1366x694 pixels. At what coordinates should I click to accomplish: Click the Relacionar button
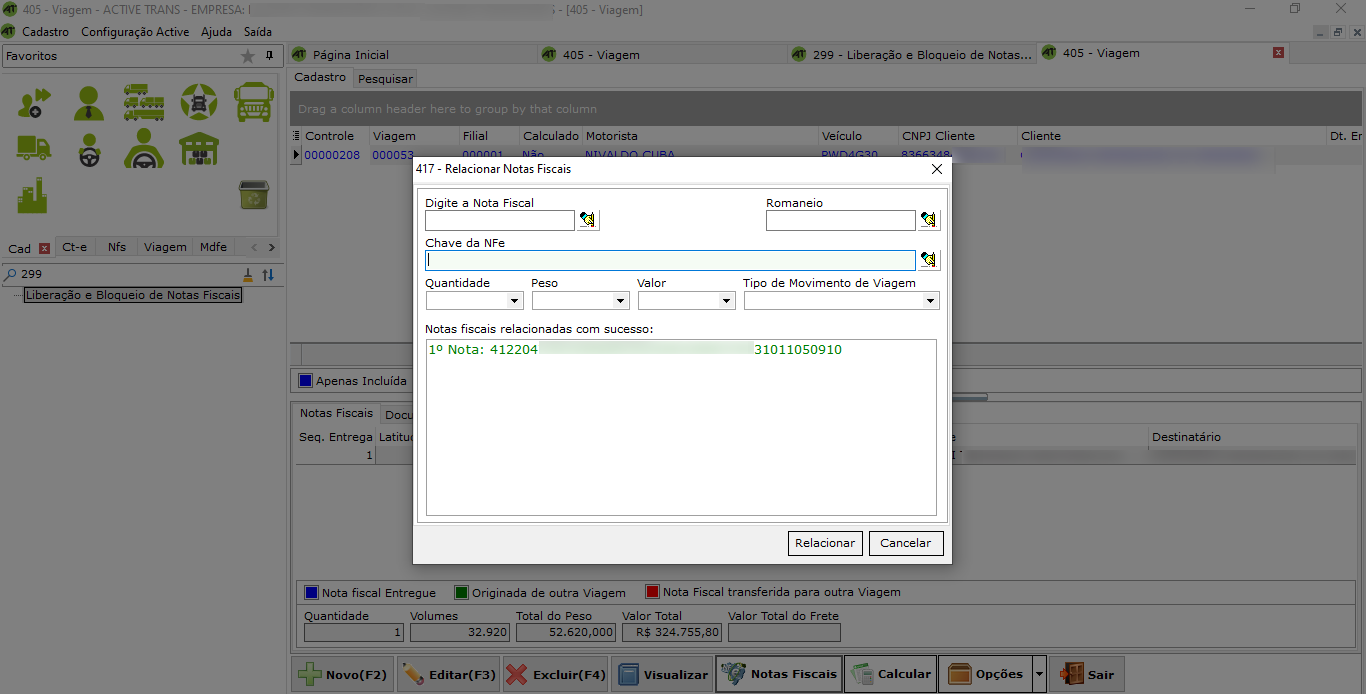[x=825, y=543]
